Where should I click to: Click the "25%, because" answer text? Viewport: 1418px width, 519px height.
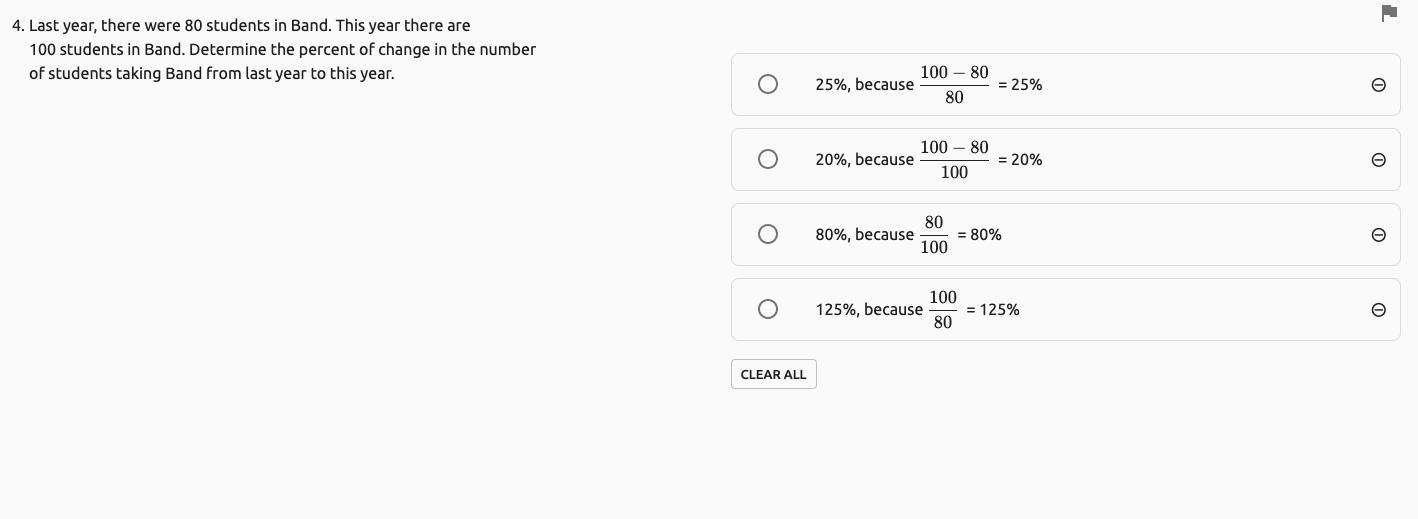click(864, 85)
